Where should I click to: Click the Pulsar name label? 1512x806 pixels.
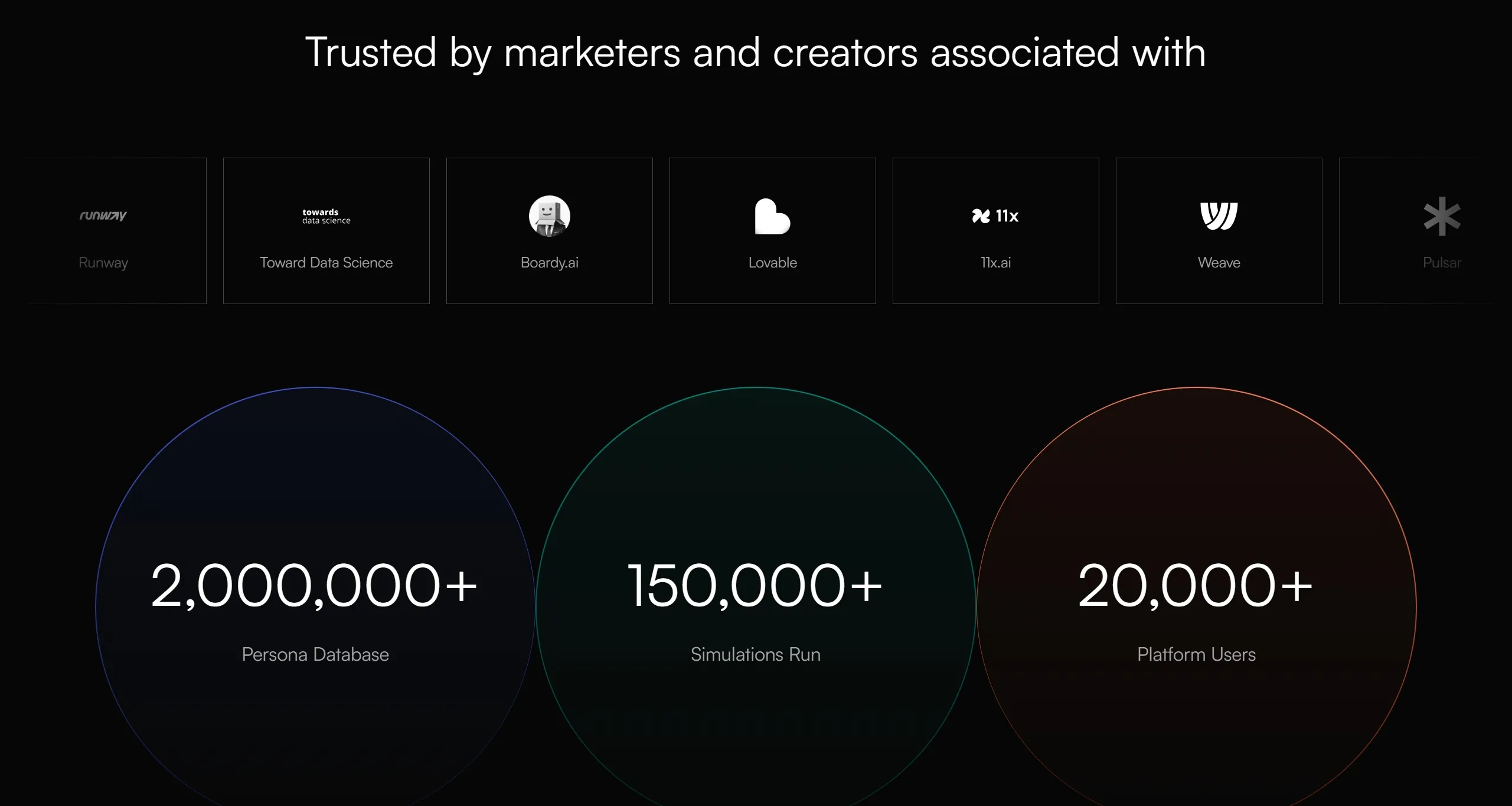pos(1441,263)
